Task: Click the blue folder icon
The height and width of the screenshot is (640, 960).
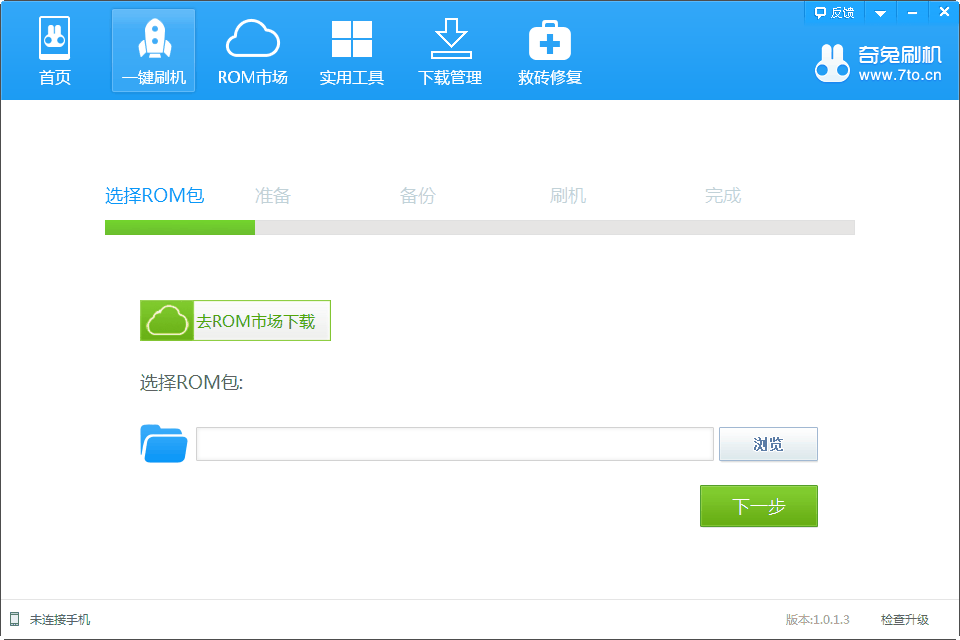Action: 164,444
